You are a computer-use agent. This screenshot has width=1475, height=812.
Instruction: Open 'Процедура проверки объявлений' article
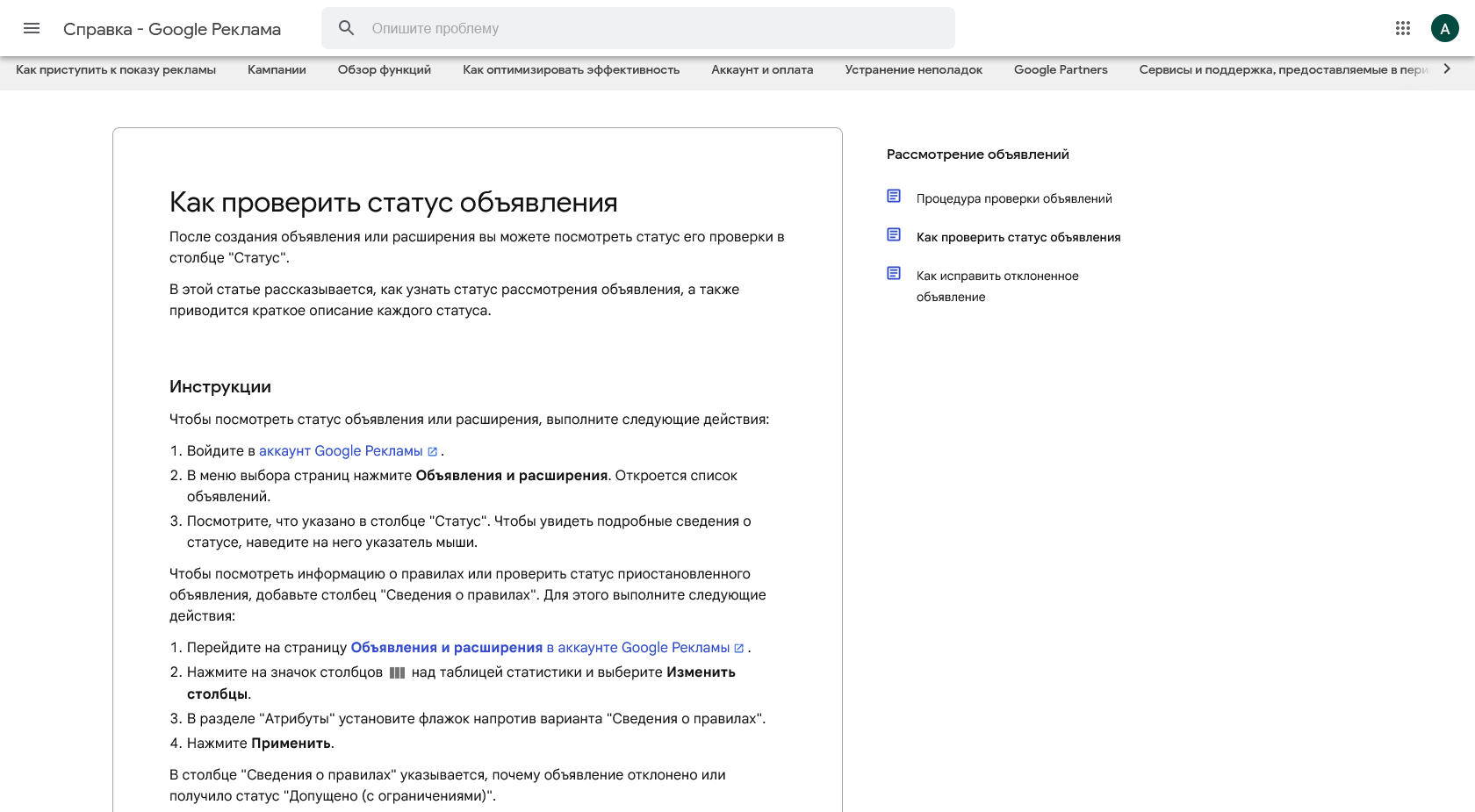[1014, 198]
